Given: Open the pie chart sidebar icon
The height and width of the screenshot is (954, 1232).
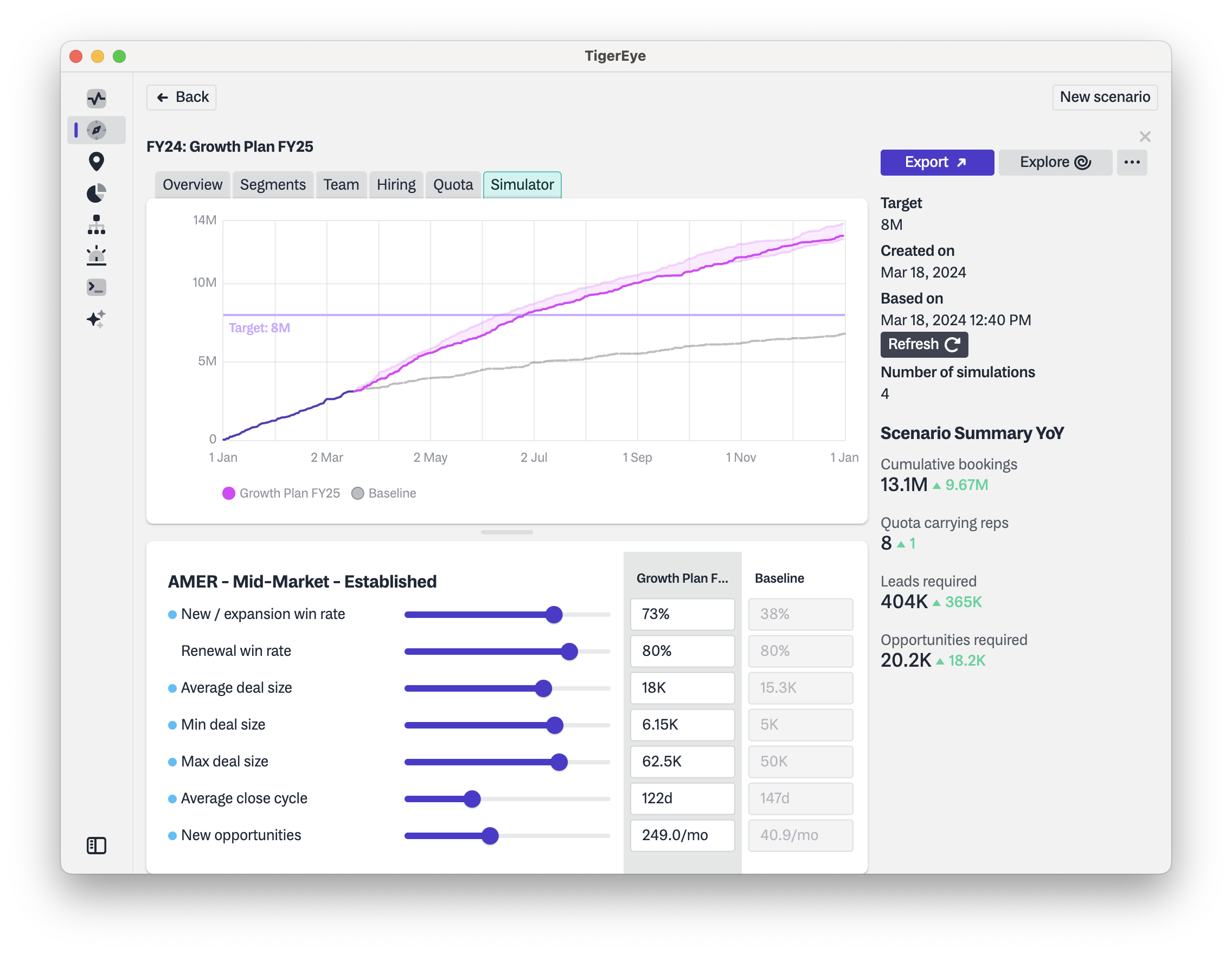Looking at the screenshot, I should (97, 194).
